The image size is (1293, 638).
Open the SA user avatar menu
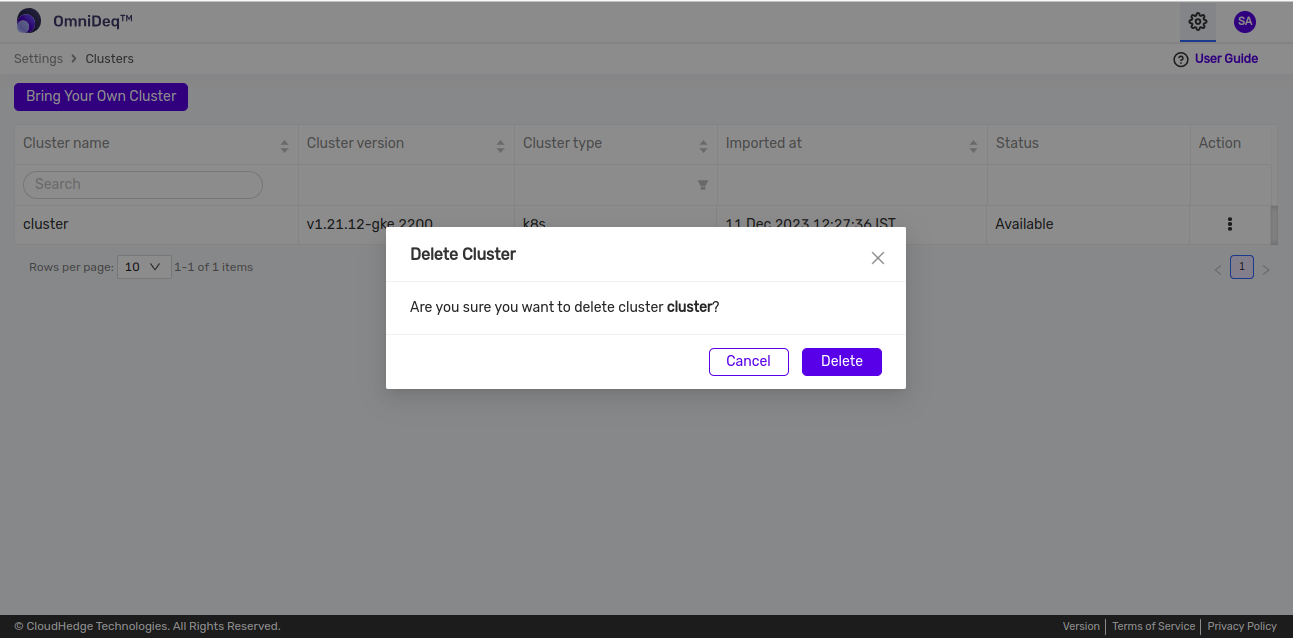click(x=1244, y=21)
